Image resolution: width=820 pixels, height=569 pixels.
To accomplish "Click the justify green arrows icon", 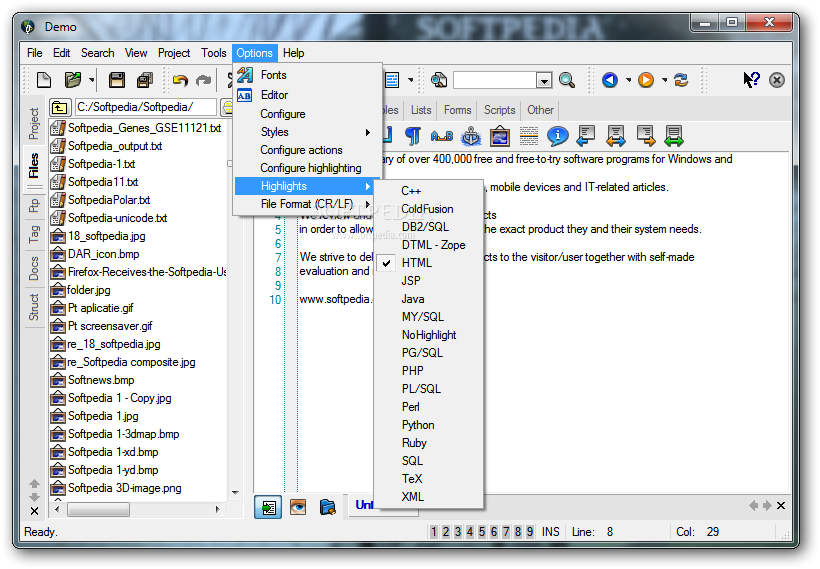I will [x=674, y=136].
